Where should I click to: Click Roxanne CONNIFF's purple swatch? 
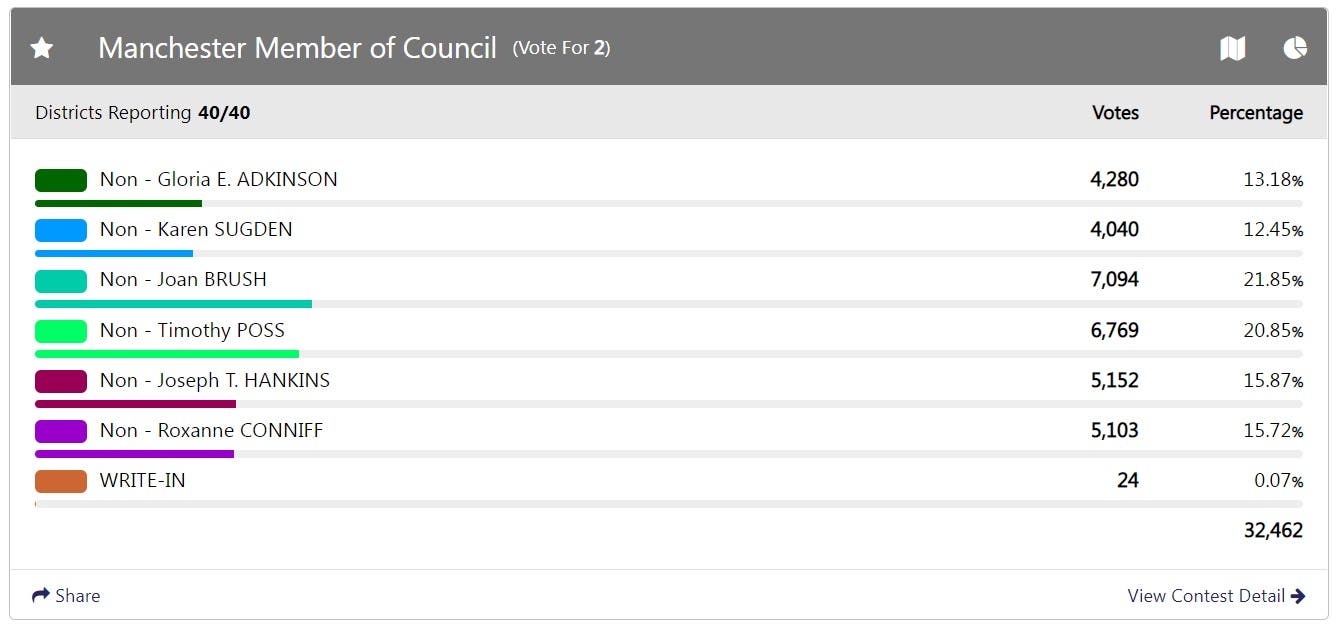pos(61,431)
